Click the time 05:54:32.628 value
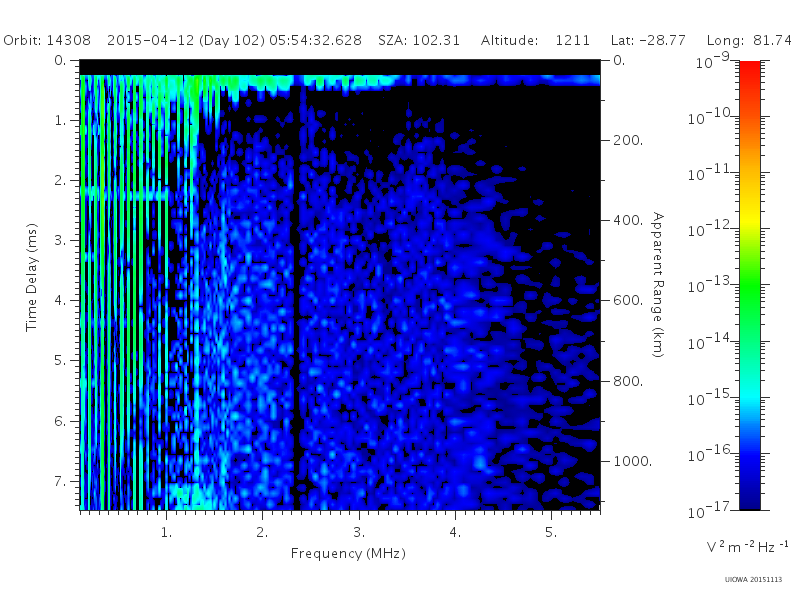The width and height of the screenshot is (800, 600). (315, 40)
